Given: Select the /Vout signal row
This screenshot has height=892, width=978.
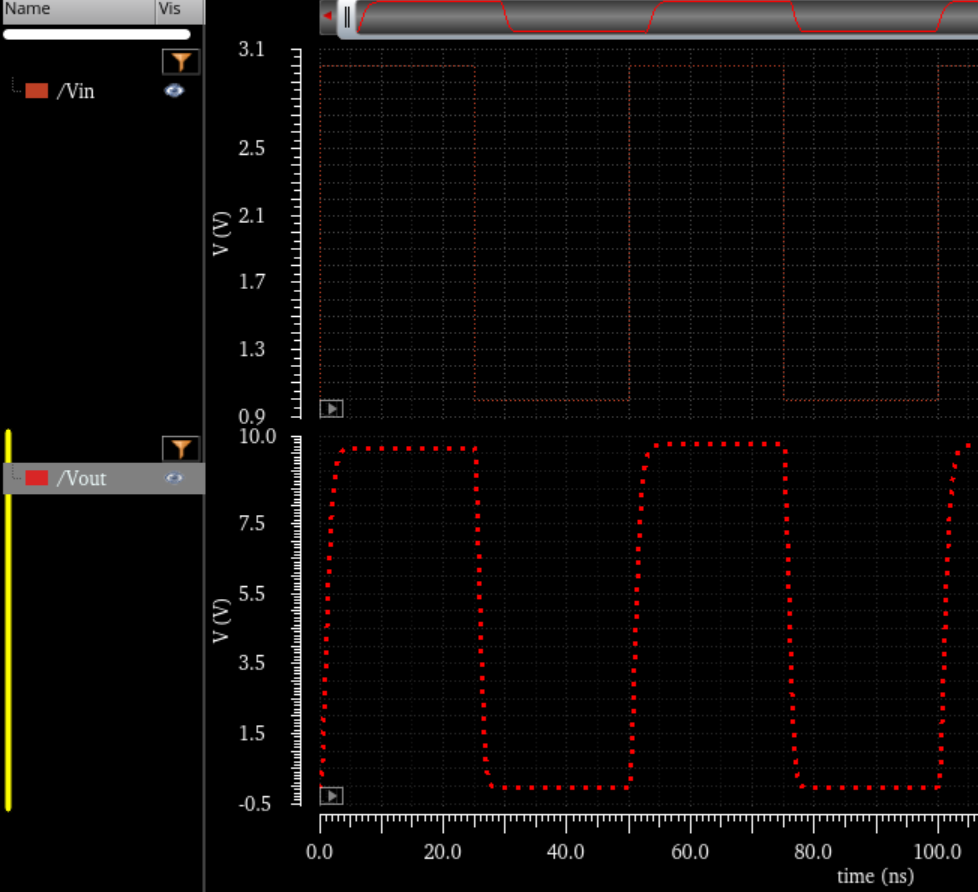Looking at the screenshot, I should [82, 478].
